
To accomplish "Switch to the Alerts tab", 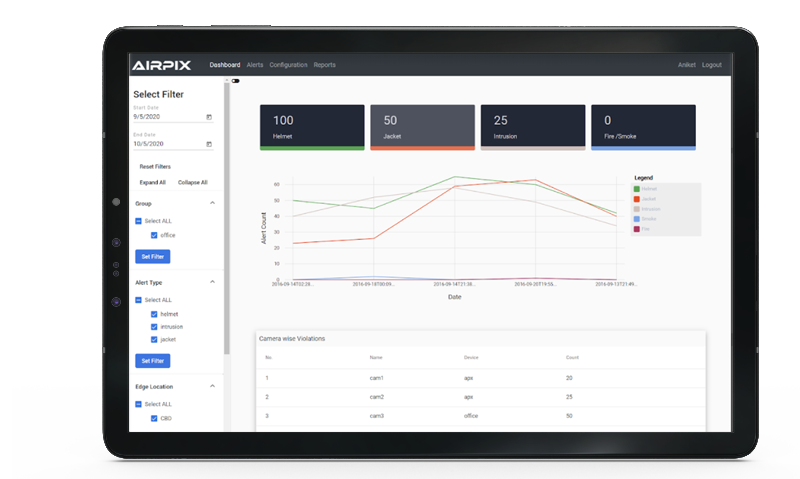I will (x=255, y=65).
